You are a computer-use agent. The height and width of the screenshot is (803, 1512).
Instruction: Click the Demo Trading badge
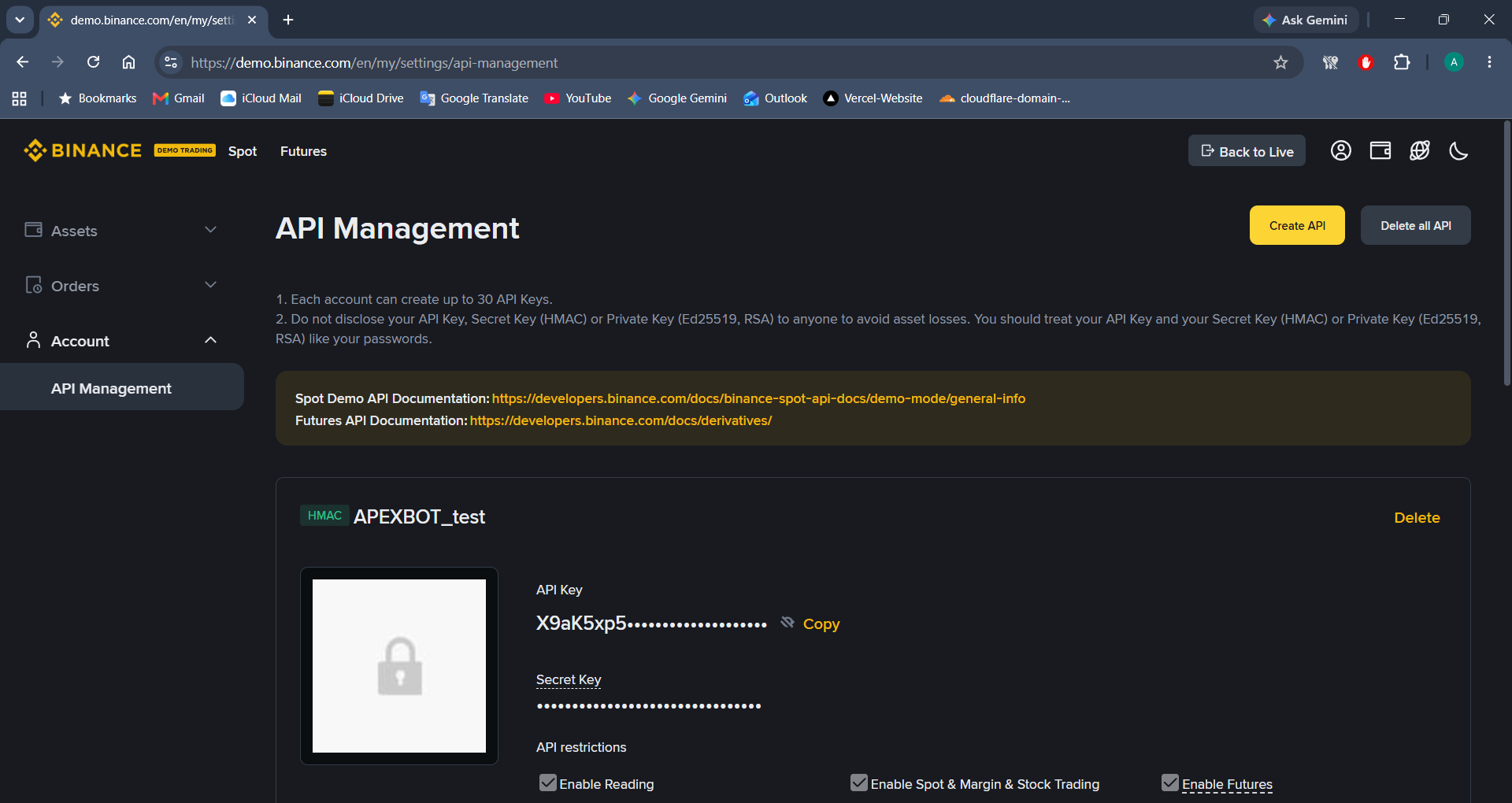pos(184,150)
